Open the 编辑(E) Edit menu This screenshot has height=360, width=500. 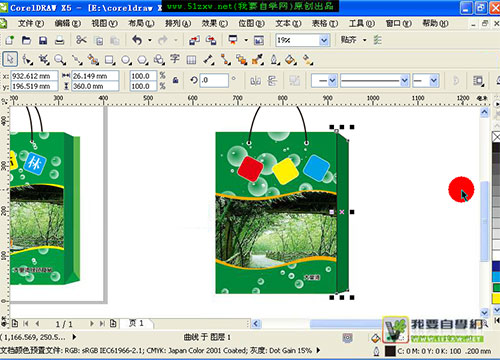click(x=68, y=23)
